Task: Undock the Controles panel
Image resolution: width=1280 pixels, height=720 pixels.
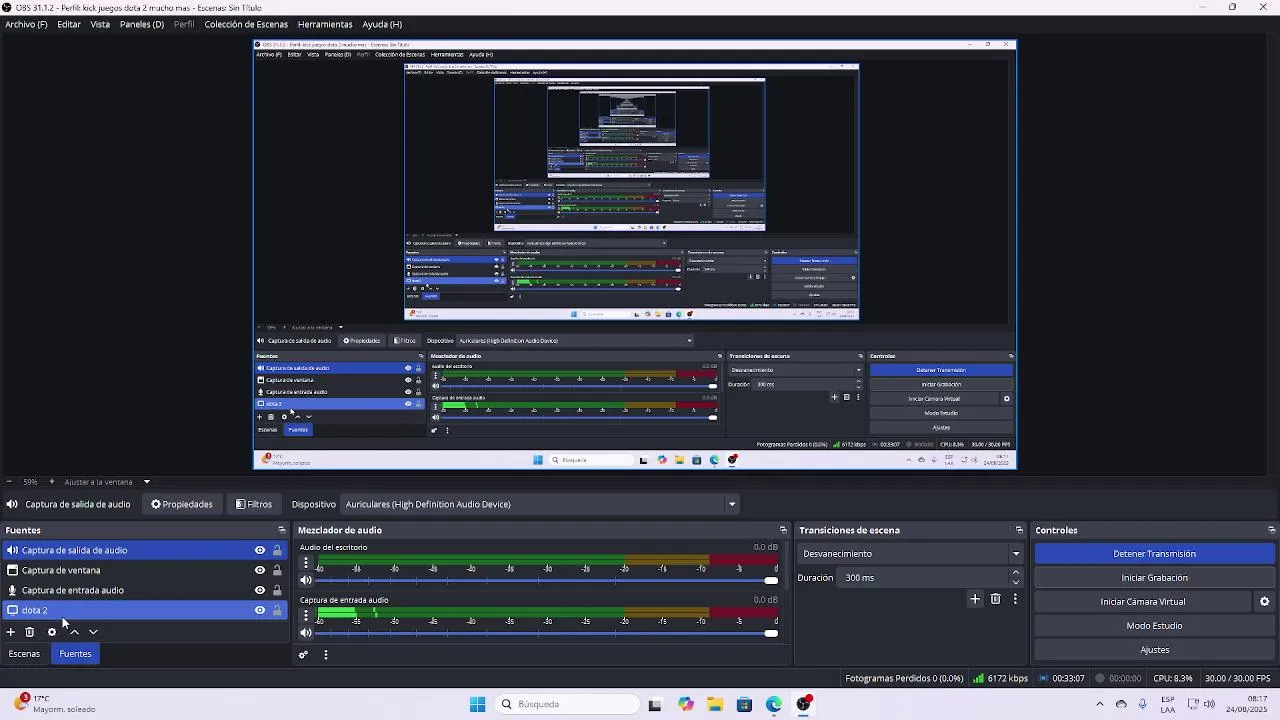Action: point(1272,530)
